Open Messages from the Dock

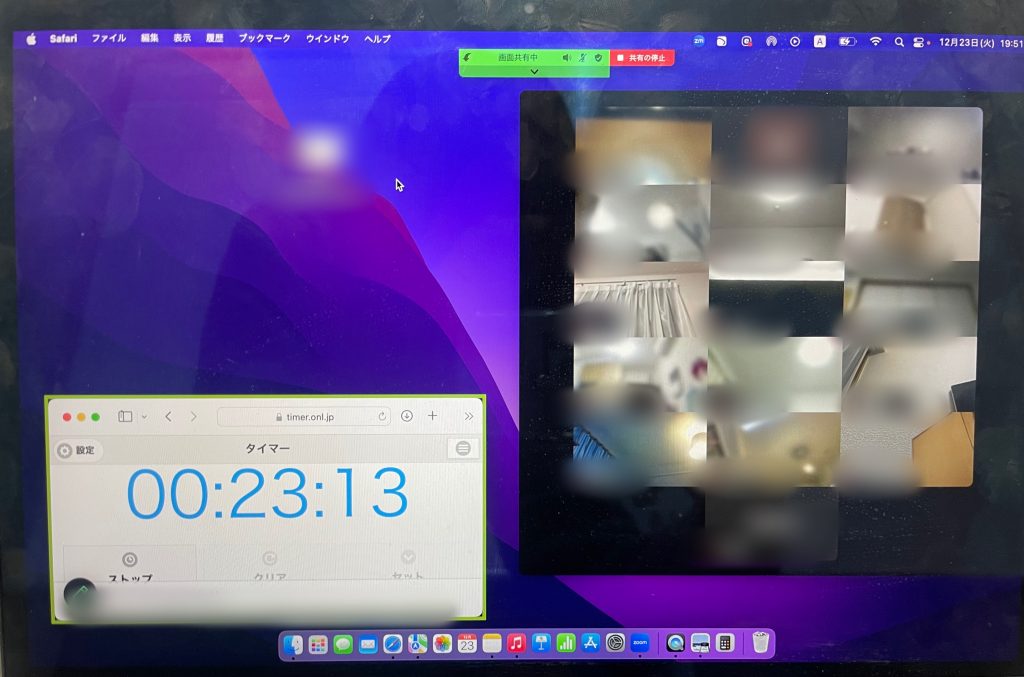point(343,644)
